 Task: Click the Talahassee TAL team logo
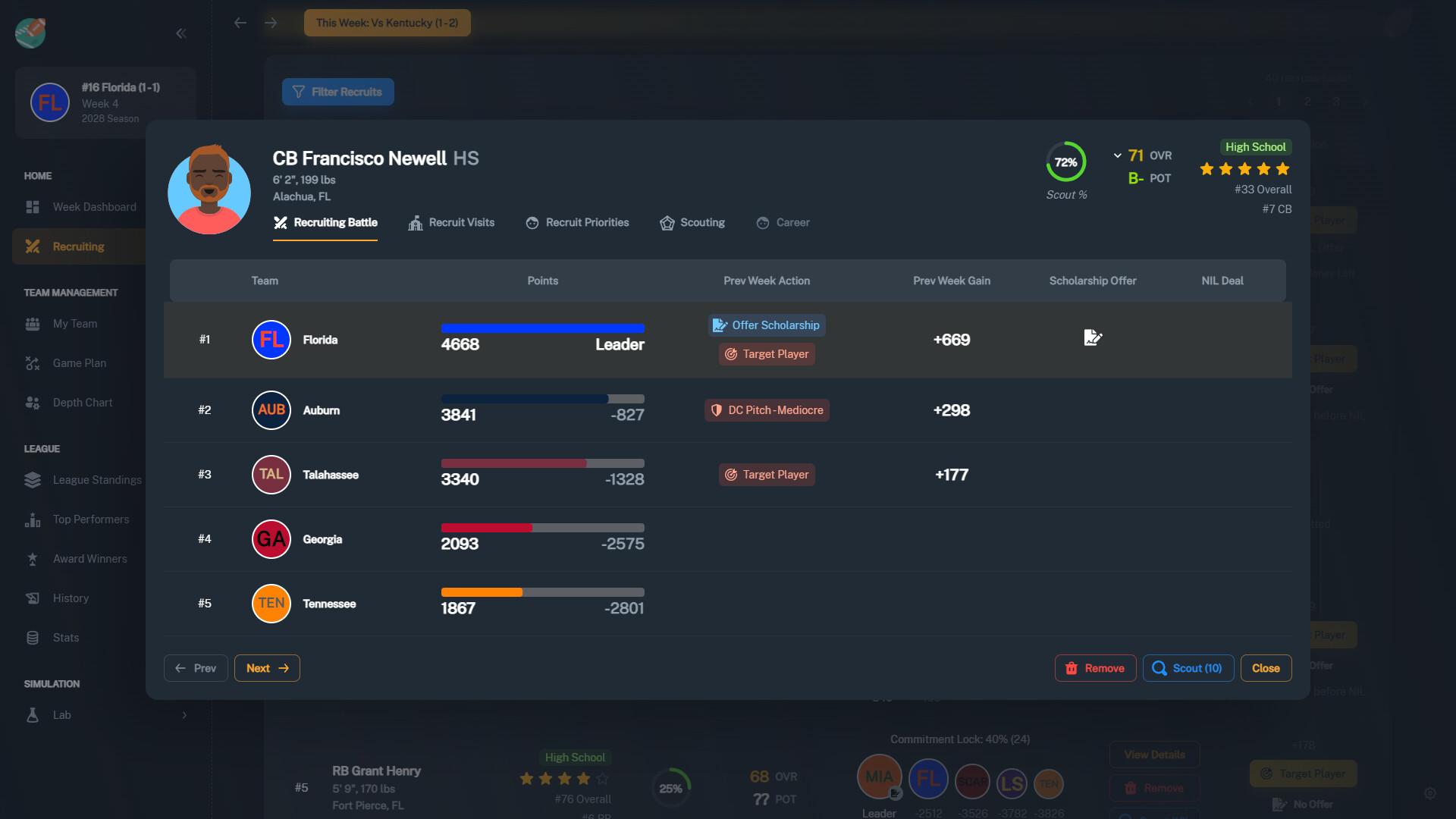tap(271, 475)
